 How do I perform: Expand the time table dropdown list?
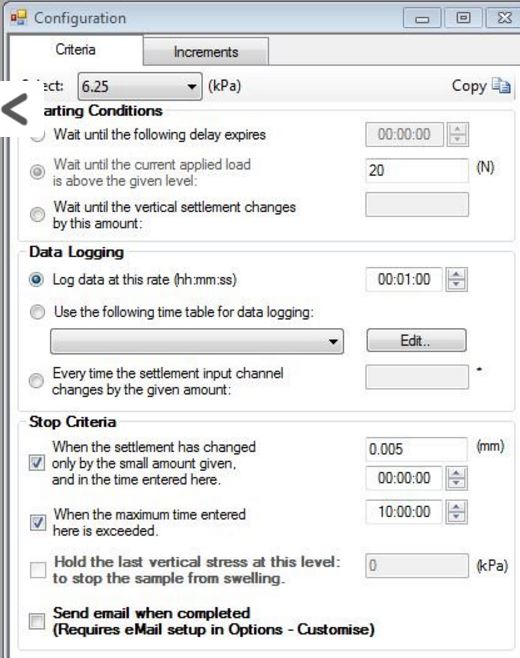(197, 341)
